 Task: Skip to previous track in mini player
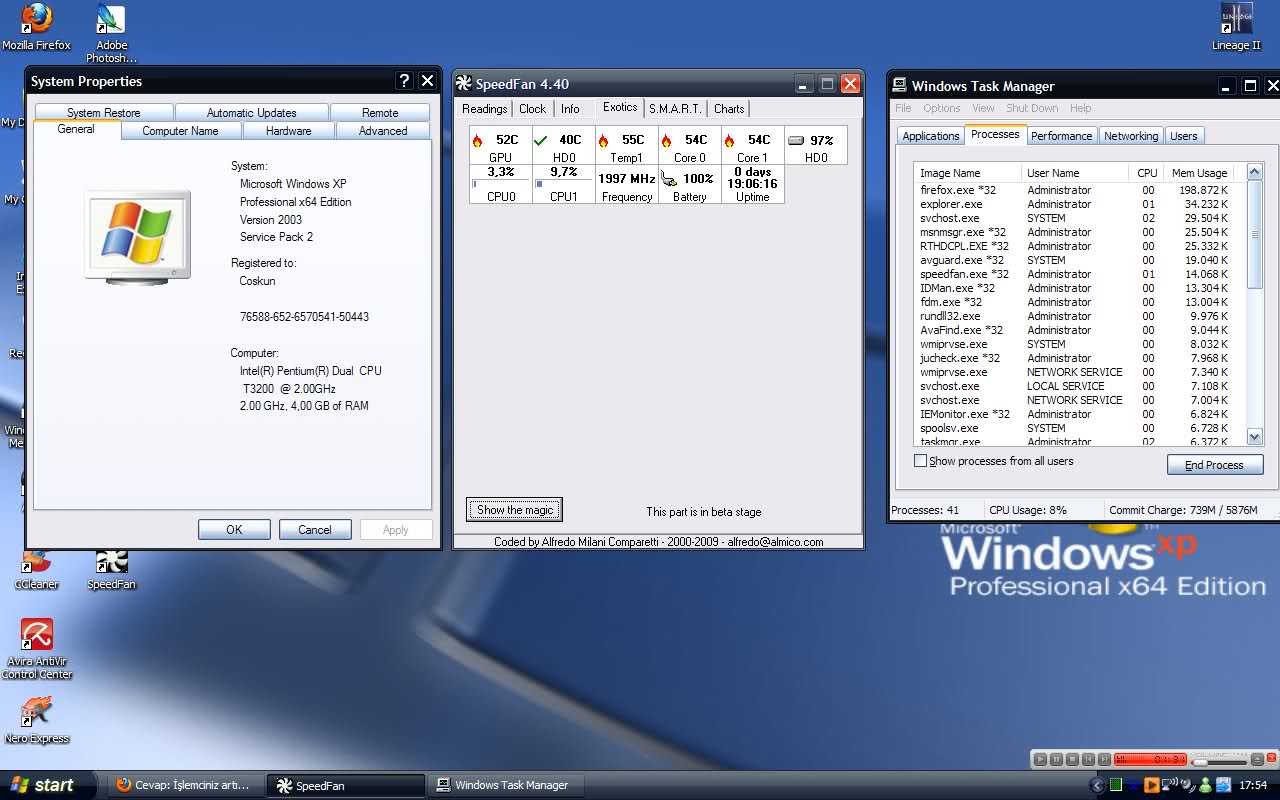(x=1088, y=759)
